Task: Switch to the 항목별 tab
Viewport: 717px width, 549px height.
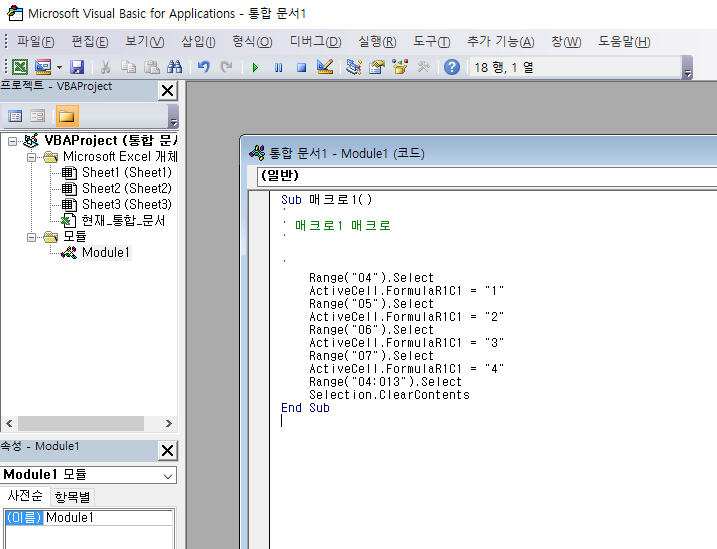Action: [72, 496]
